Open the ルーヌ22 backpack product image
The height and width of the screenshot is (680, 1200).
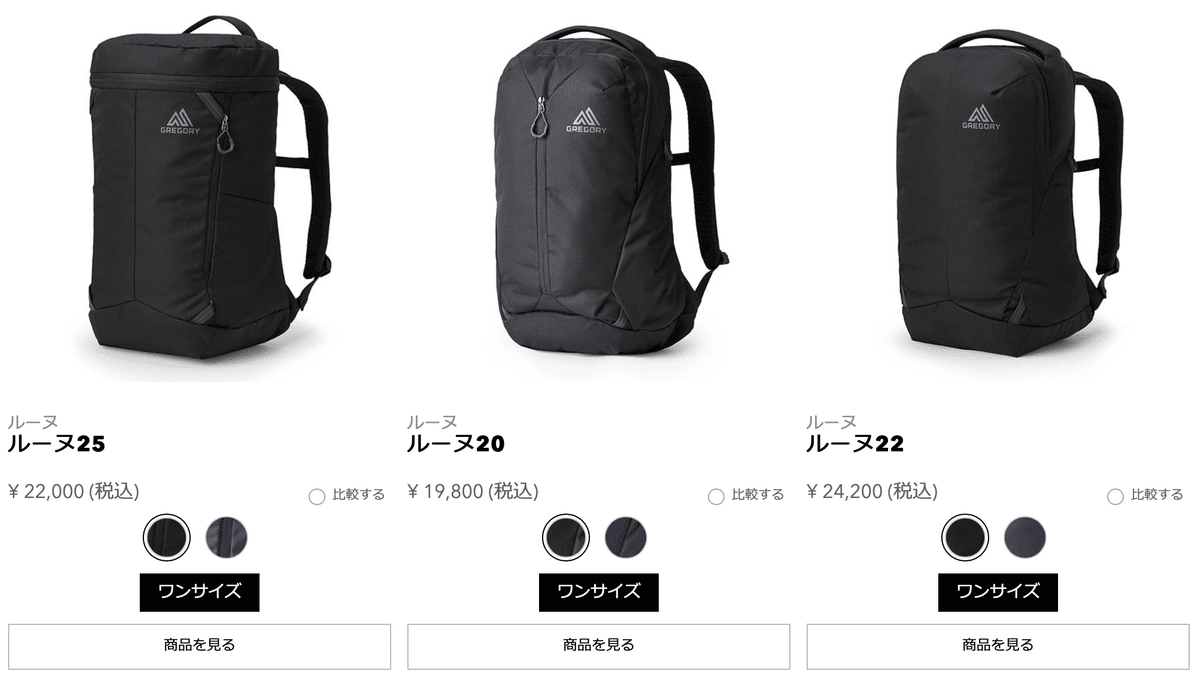998,190
